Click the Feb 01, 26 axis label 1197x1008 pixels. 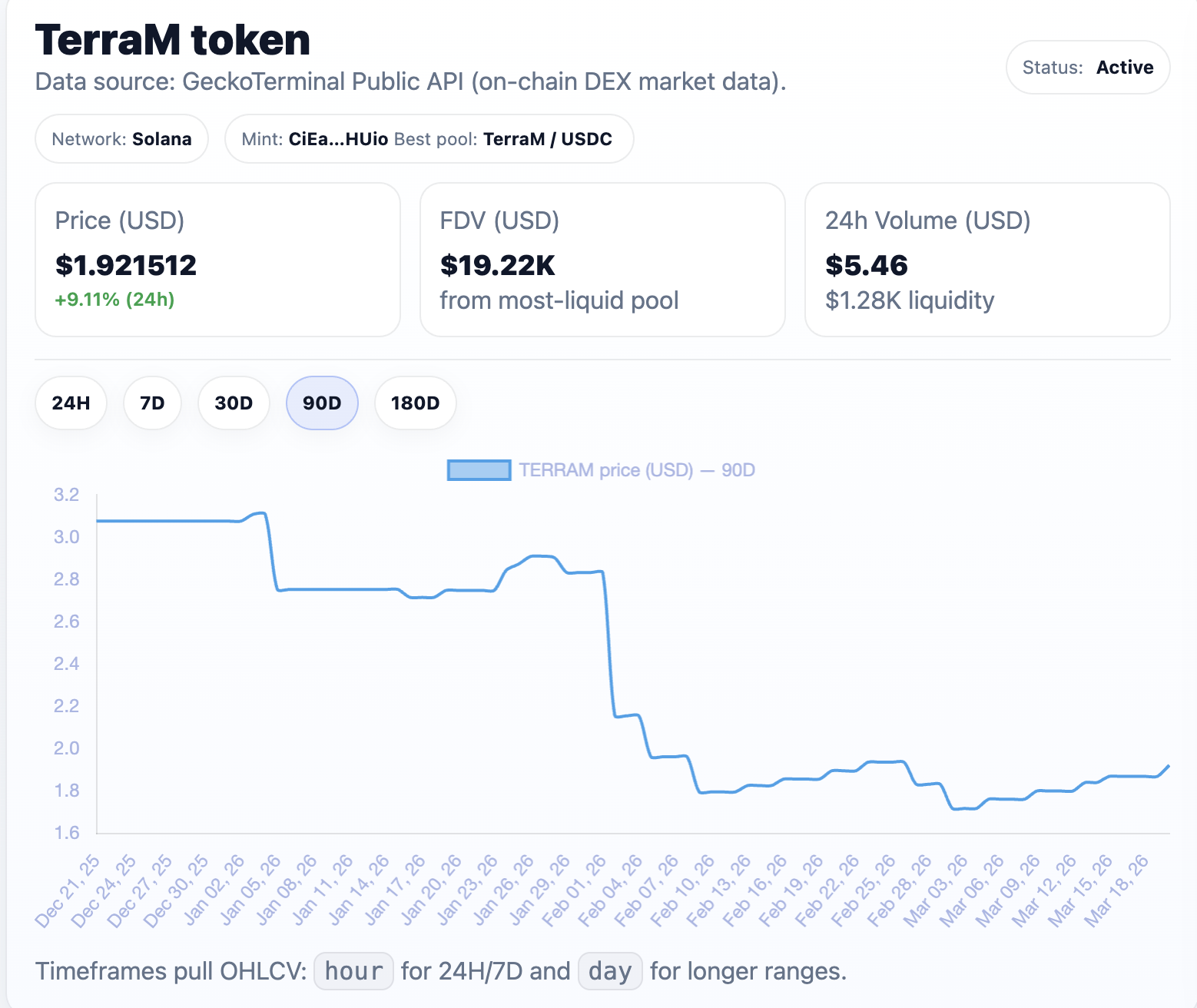[x=576, y=891]
